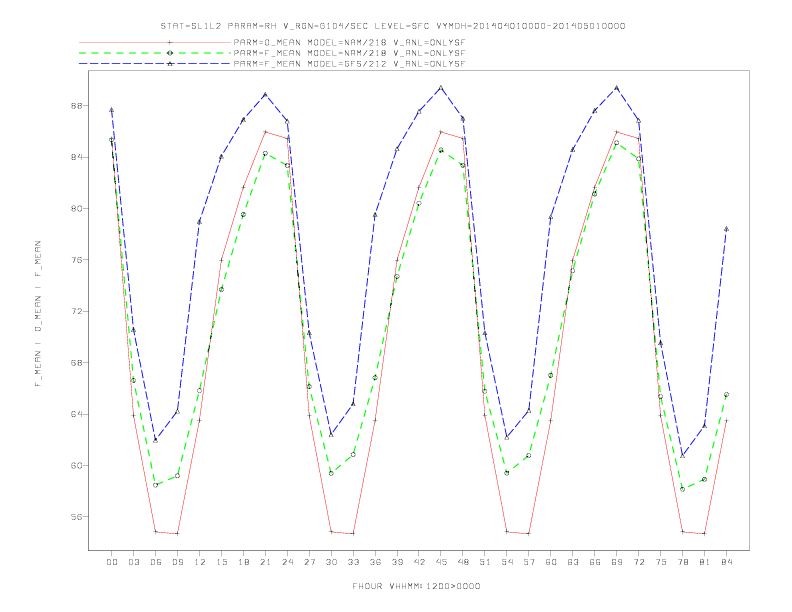Click the x-axis tick label 15

[221, 562]
